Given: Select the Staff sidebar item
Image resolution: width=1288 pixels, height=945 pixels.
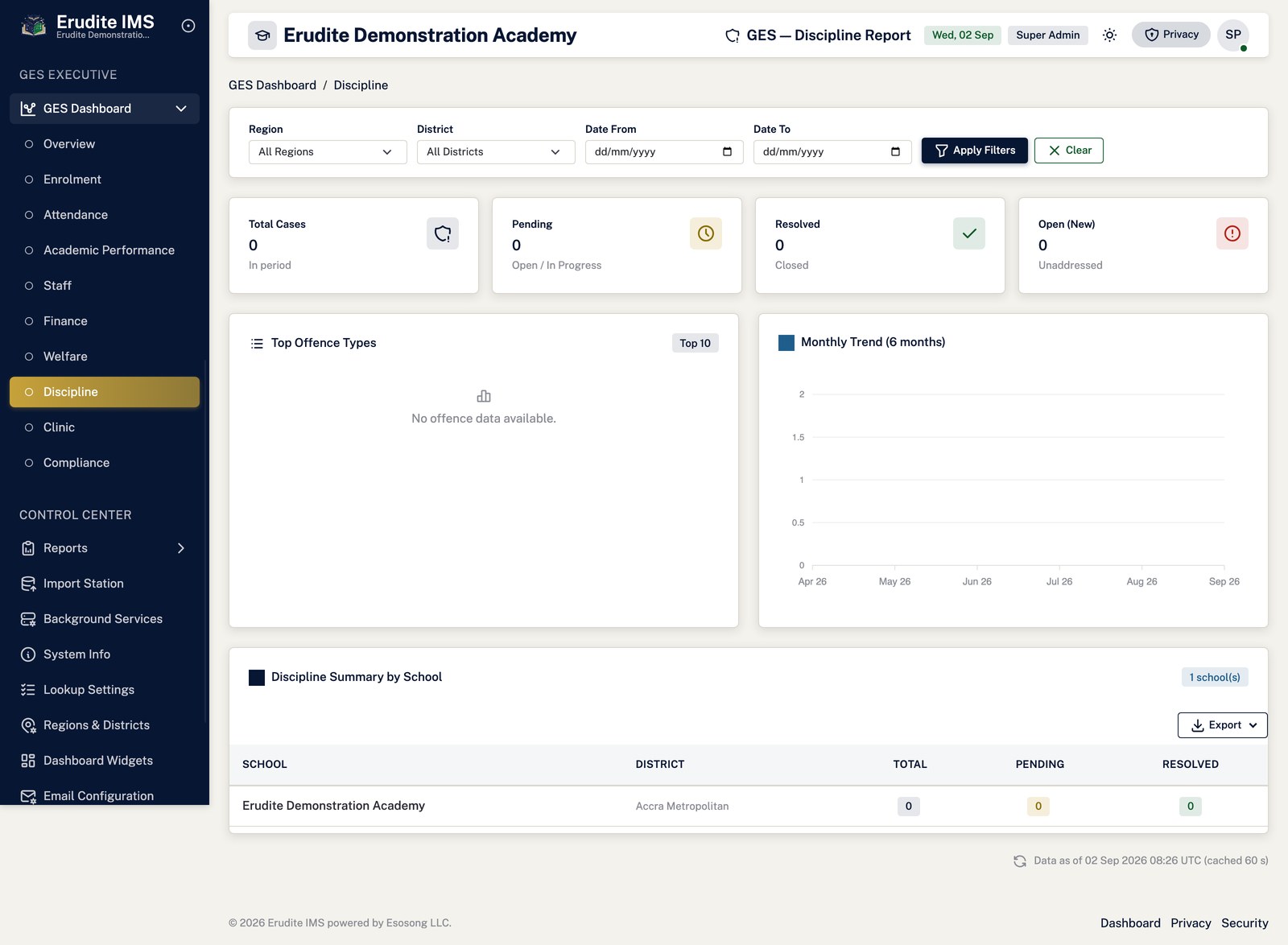Looking at the screenshot, I should click(105, 286).
